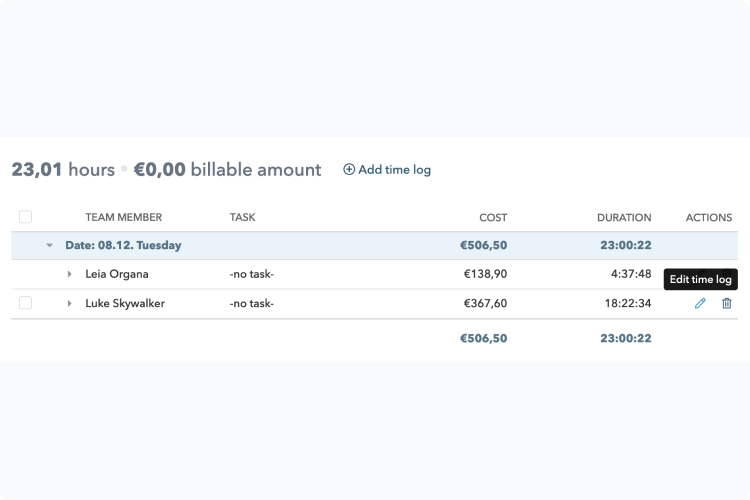Sort by the Team Member column header
Viewport: 750px width, 500px height.
123,217
